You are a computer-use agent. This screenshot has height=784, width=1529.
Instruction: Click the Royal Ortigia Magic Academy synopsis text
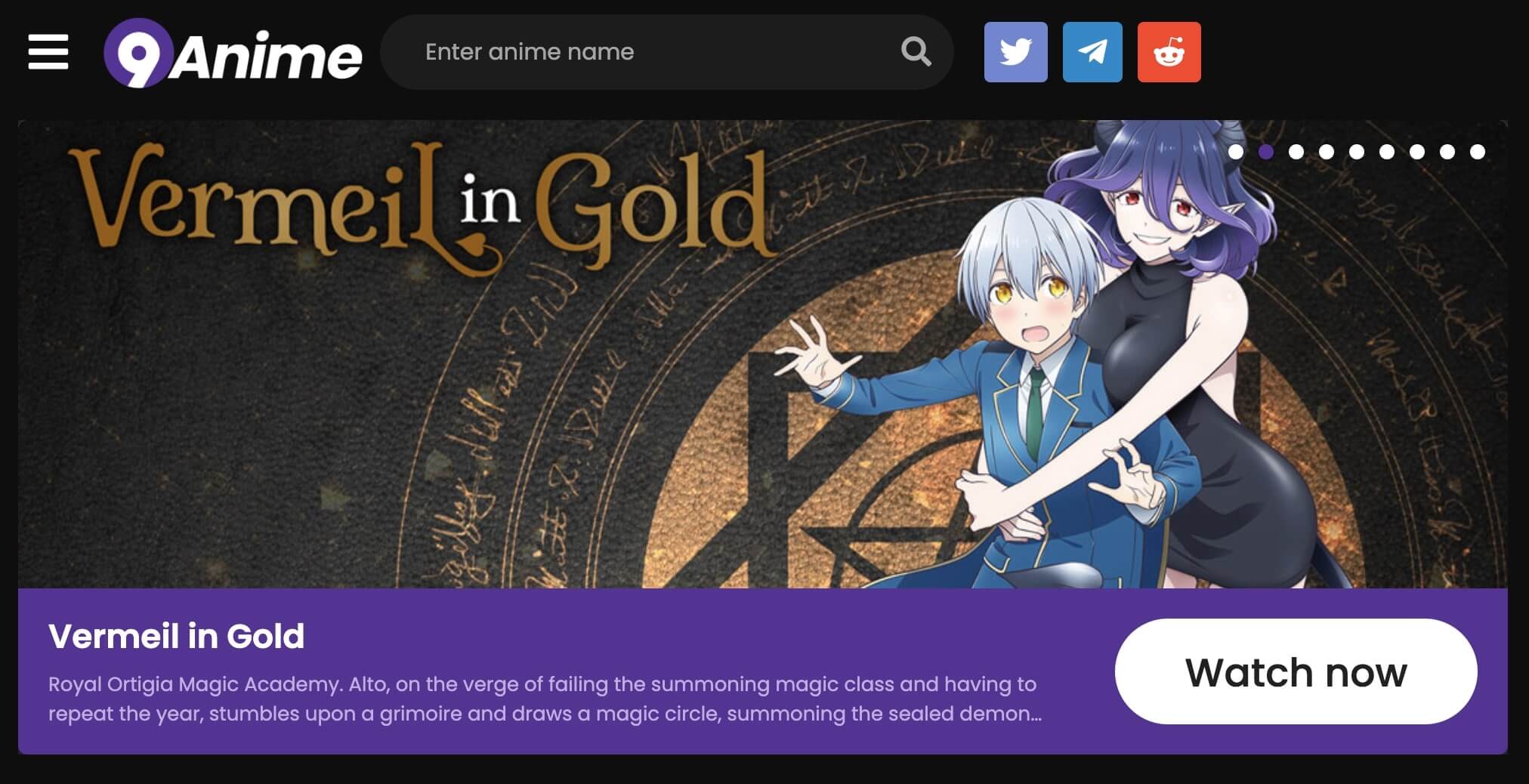545,699
